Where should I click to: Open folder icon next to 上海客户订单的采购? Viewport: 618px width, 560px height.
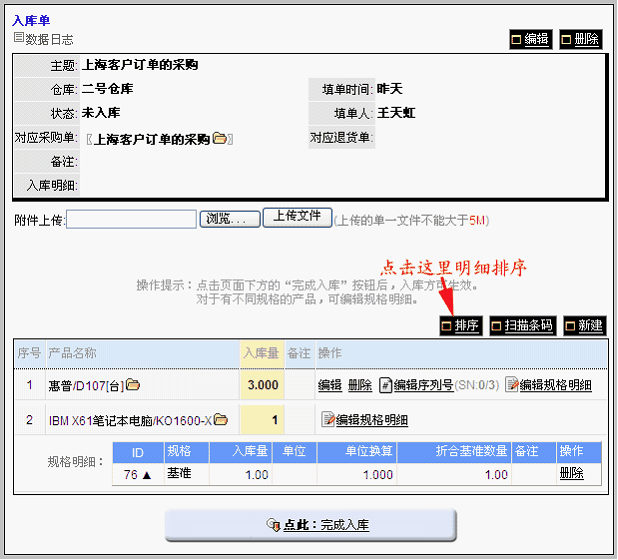point(219,139)
